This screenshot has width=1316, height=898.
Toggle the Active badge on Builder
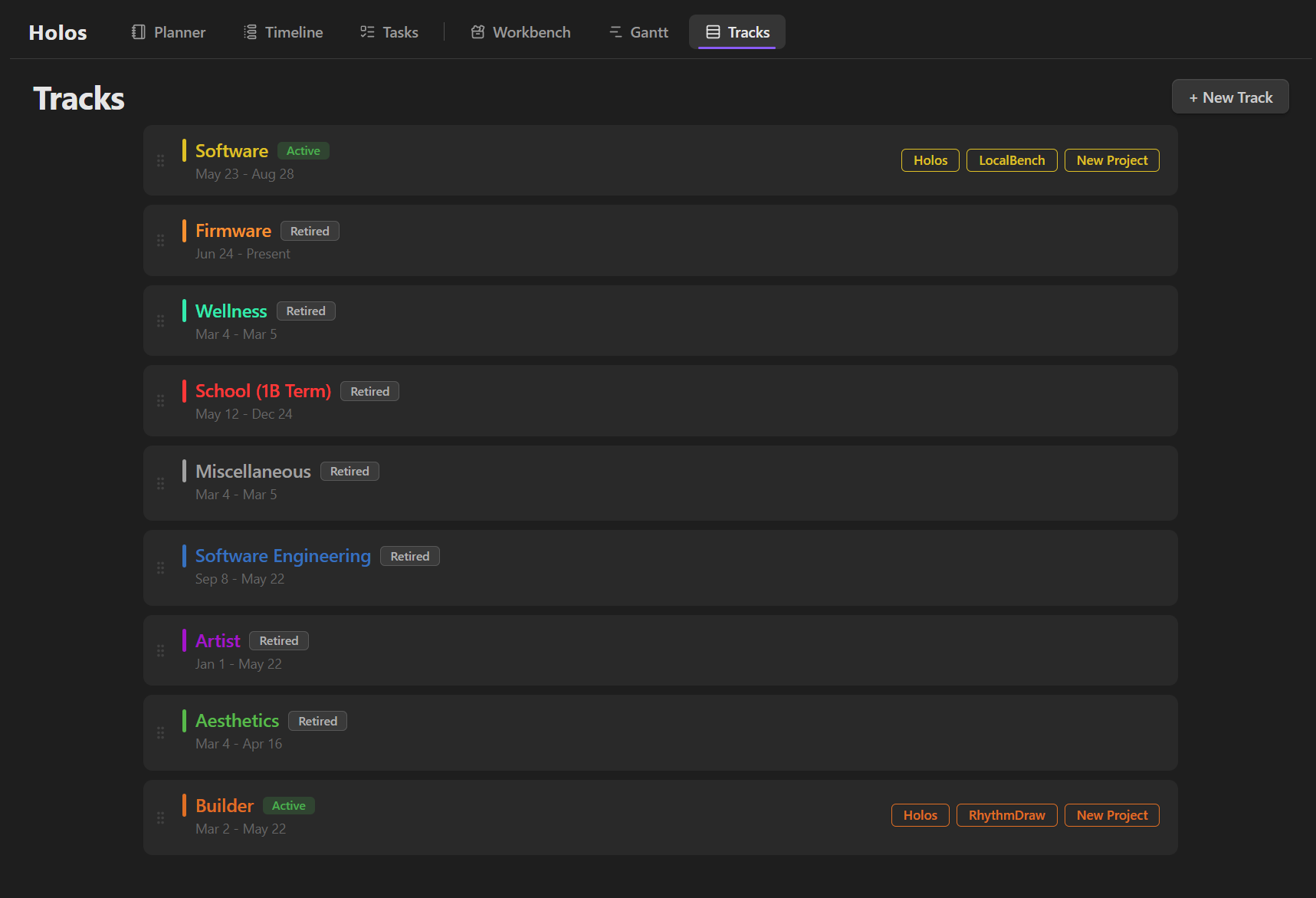[x=289, y=805]
